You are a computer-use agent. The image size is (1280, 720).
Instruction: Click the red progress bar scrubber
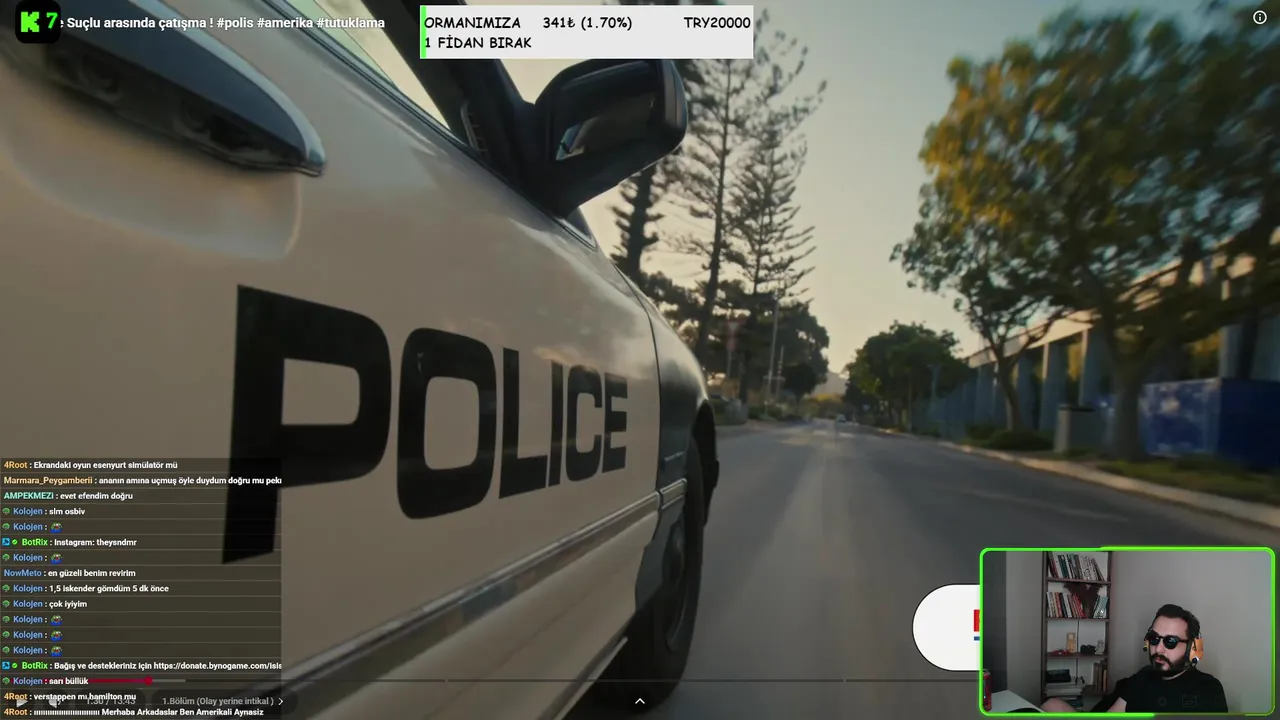pos(149,681)
